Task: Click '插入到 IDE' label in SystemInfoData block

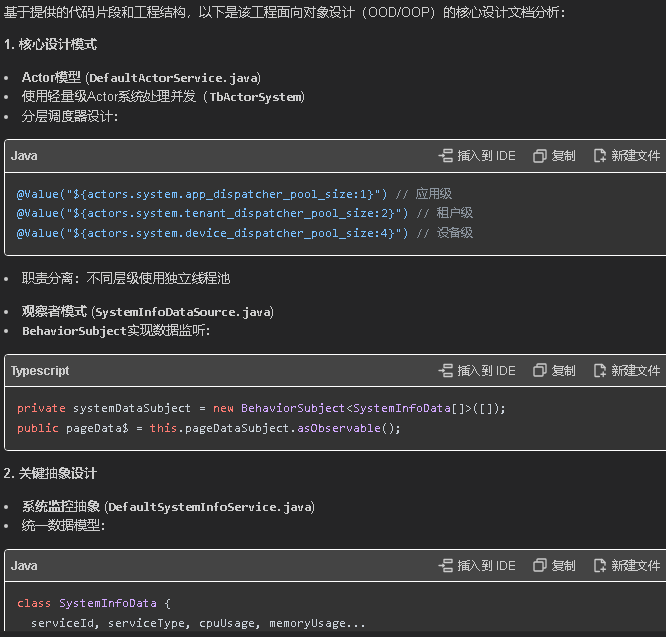Action: click(x=486, y=566)
